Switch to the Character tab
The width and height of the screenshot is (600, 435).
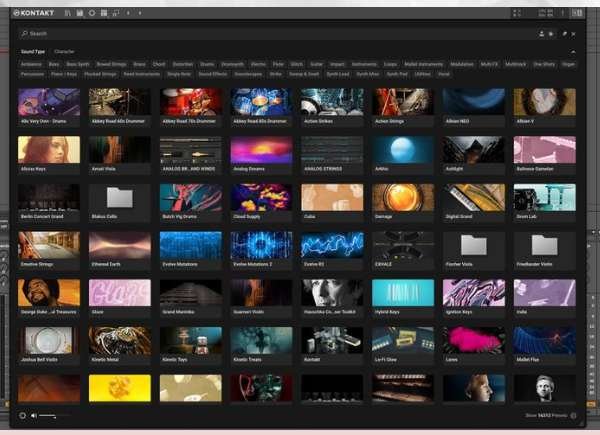tap(64, 51)
